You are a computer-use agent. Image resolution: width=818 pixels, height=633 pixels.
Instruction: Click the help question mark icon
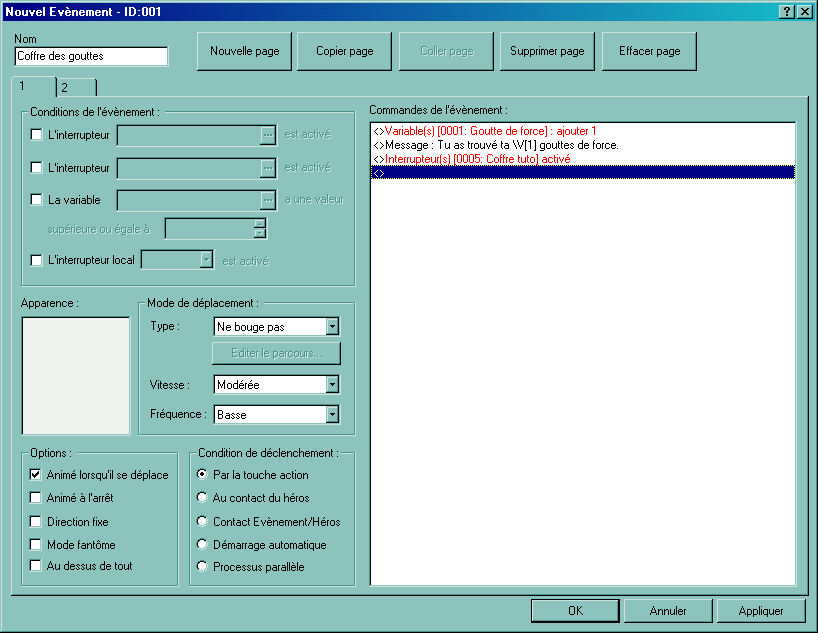click(x=787, y=11)
